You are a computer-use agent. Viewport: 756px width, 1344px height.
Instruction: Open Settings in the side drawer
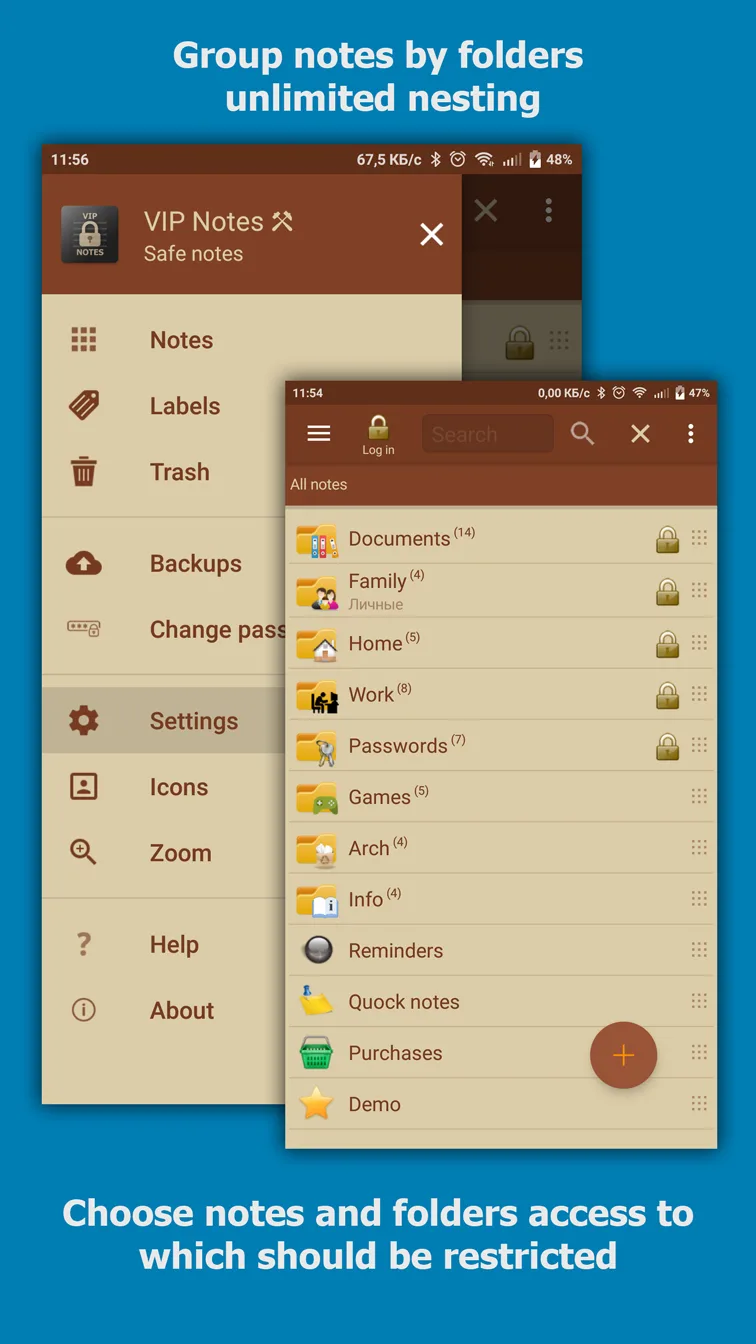tap(193, 721)
